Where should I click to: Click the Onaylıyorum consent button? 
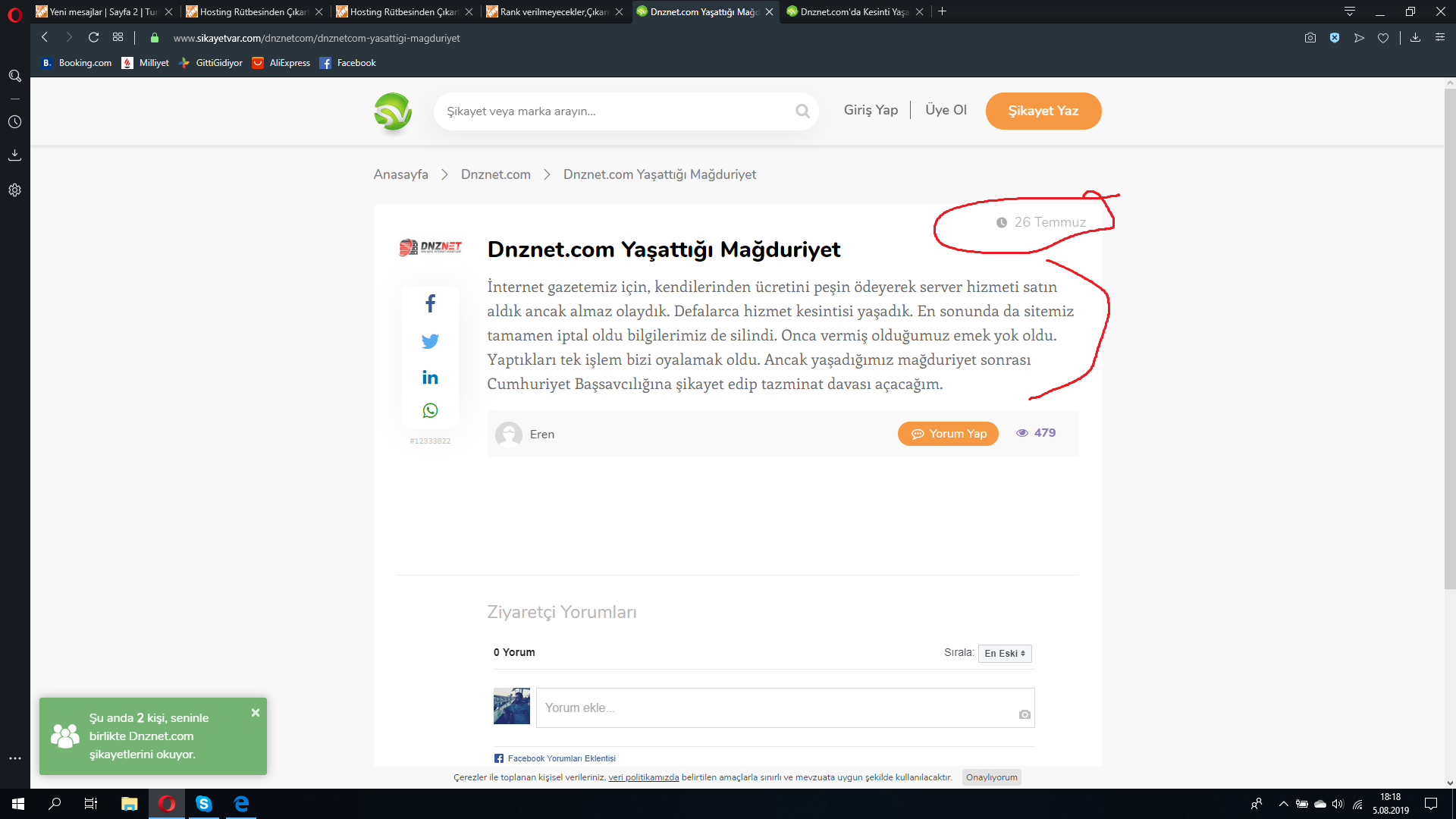point(992,777)
